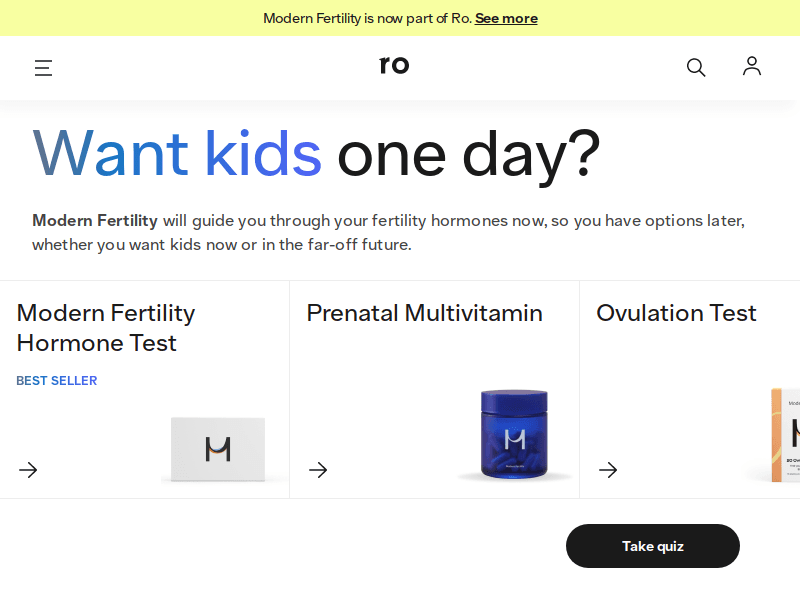This screenshot has width=800, height=600.
Task: Click the BEST SELLER label
Action: point(57,380)
